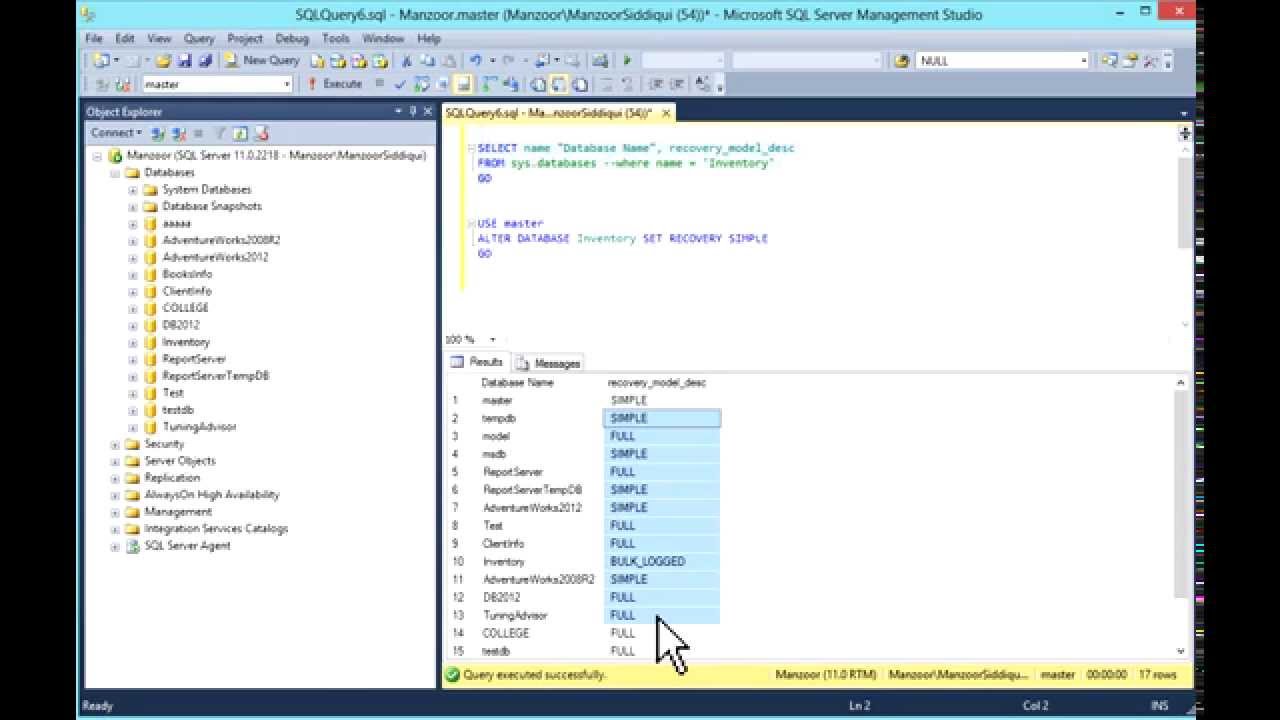Select Replication folder in Object Explorer
The width and height of the screenshot is (1280, 720).
(x=172, y=478)
